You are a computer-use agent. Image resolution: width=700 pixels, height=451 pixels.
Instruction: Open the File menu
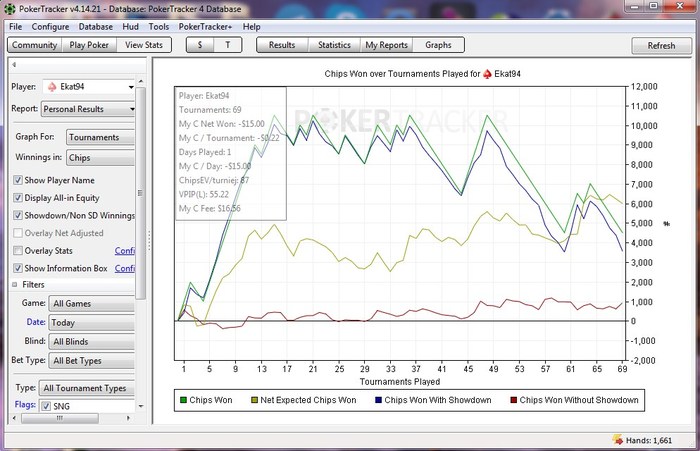coord(16,27)
